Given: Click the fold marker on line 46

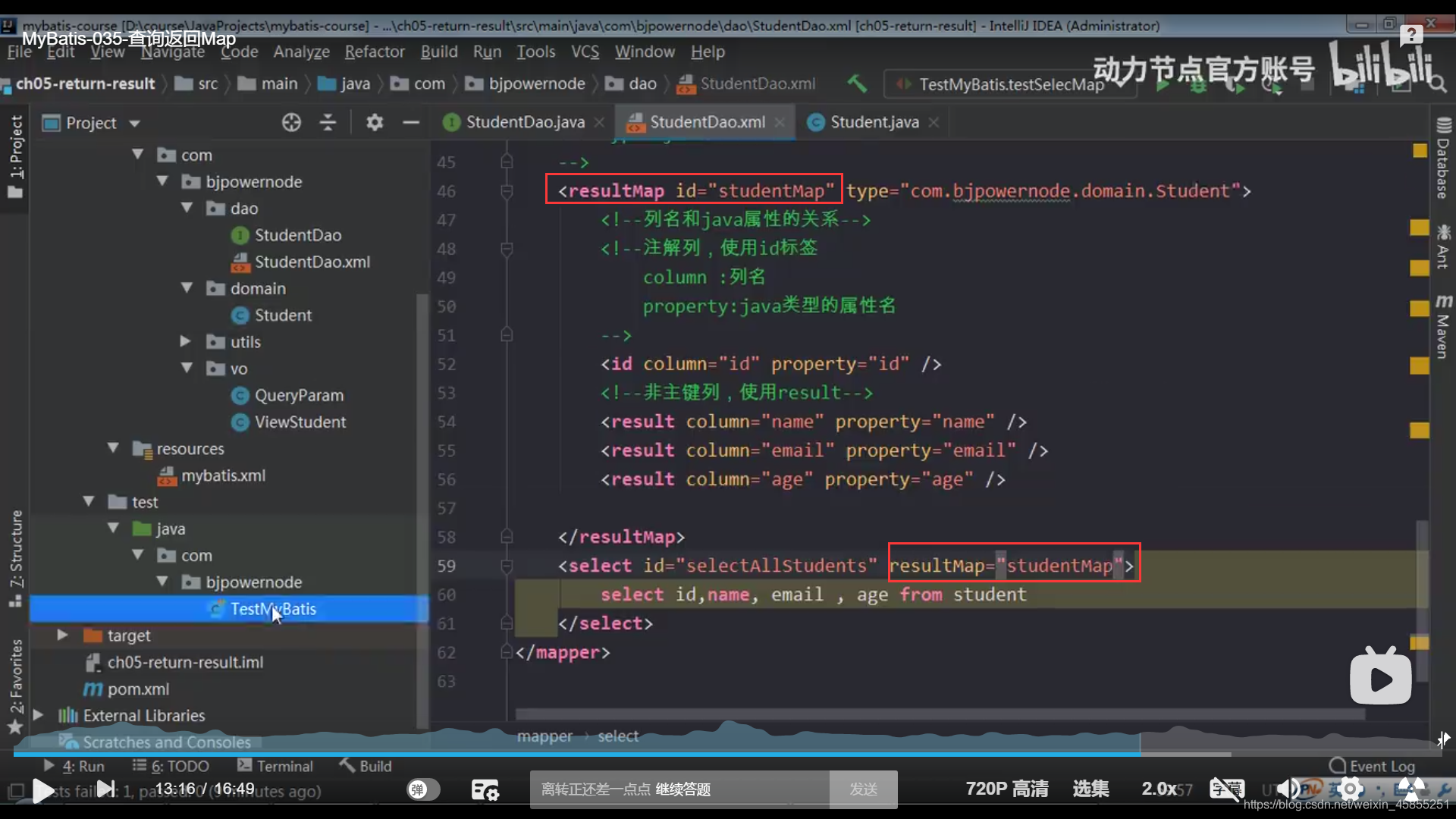Looking at the screenshot, I should (x=507, y=191).
